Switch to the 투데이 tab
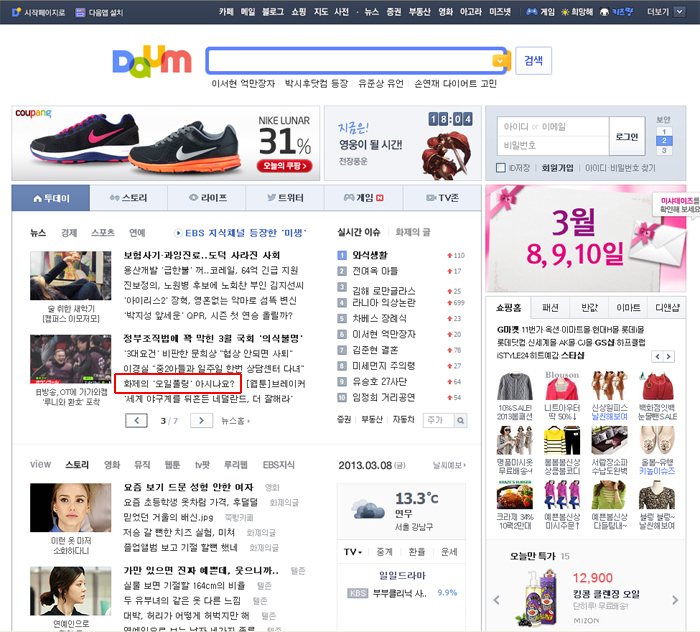Screen dimensions: 700x632 coord(51,198)
